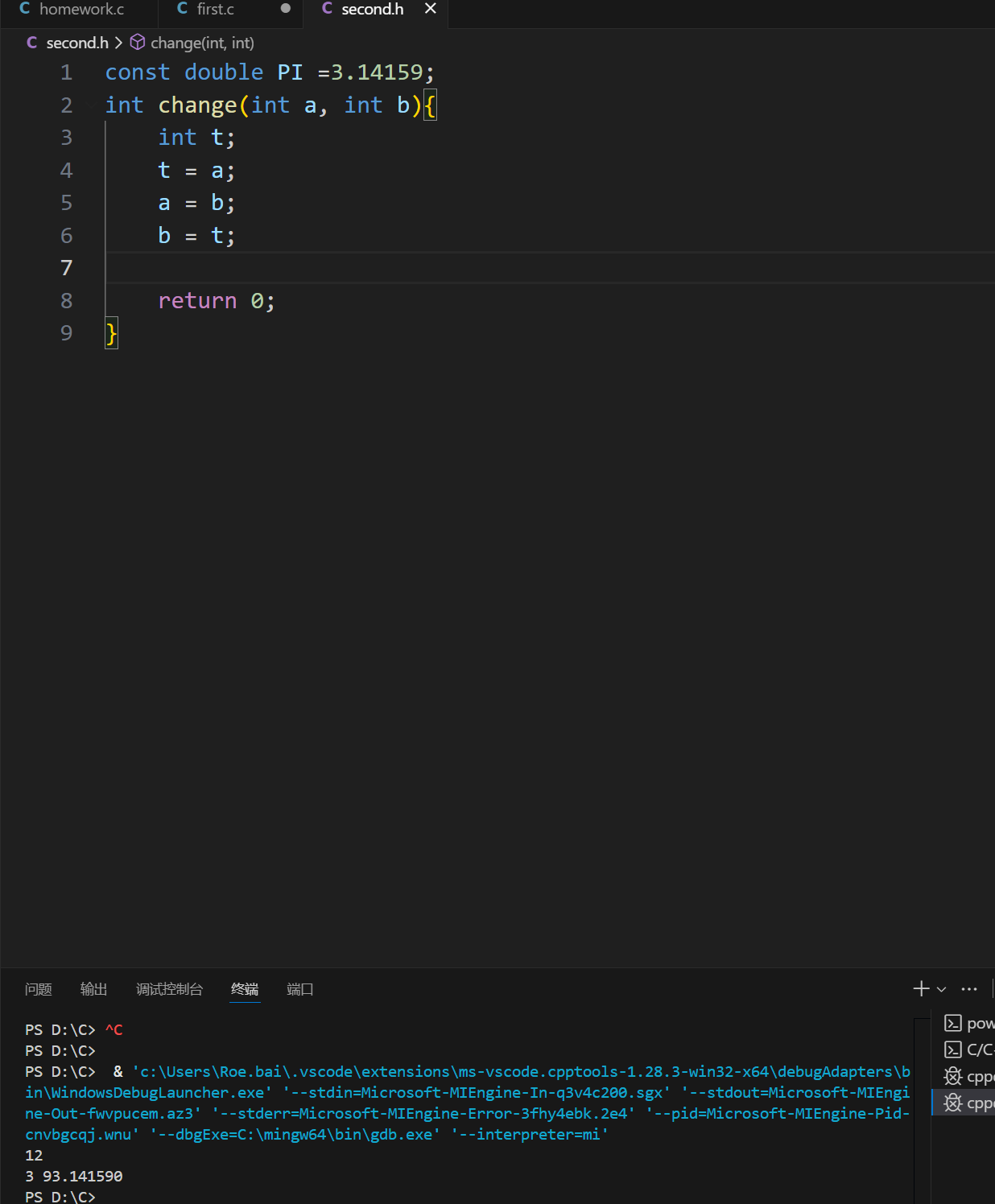
Task: Switch to the homework.c editor tab
Action: pos(72,10)
